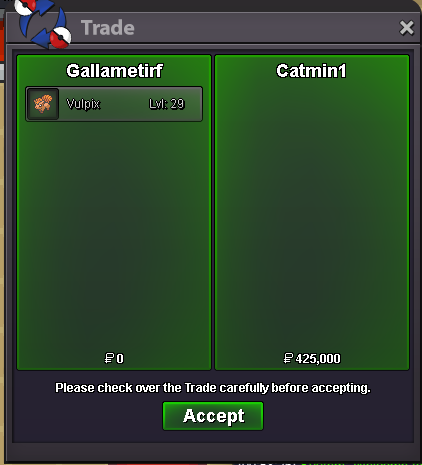
Task: Click the Gallametirf player name
Action: click(114, 71)
